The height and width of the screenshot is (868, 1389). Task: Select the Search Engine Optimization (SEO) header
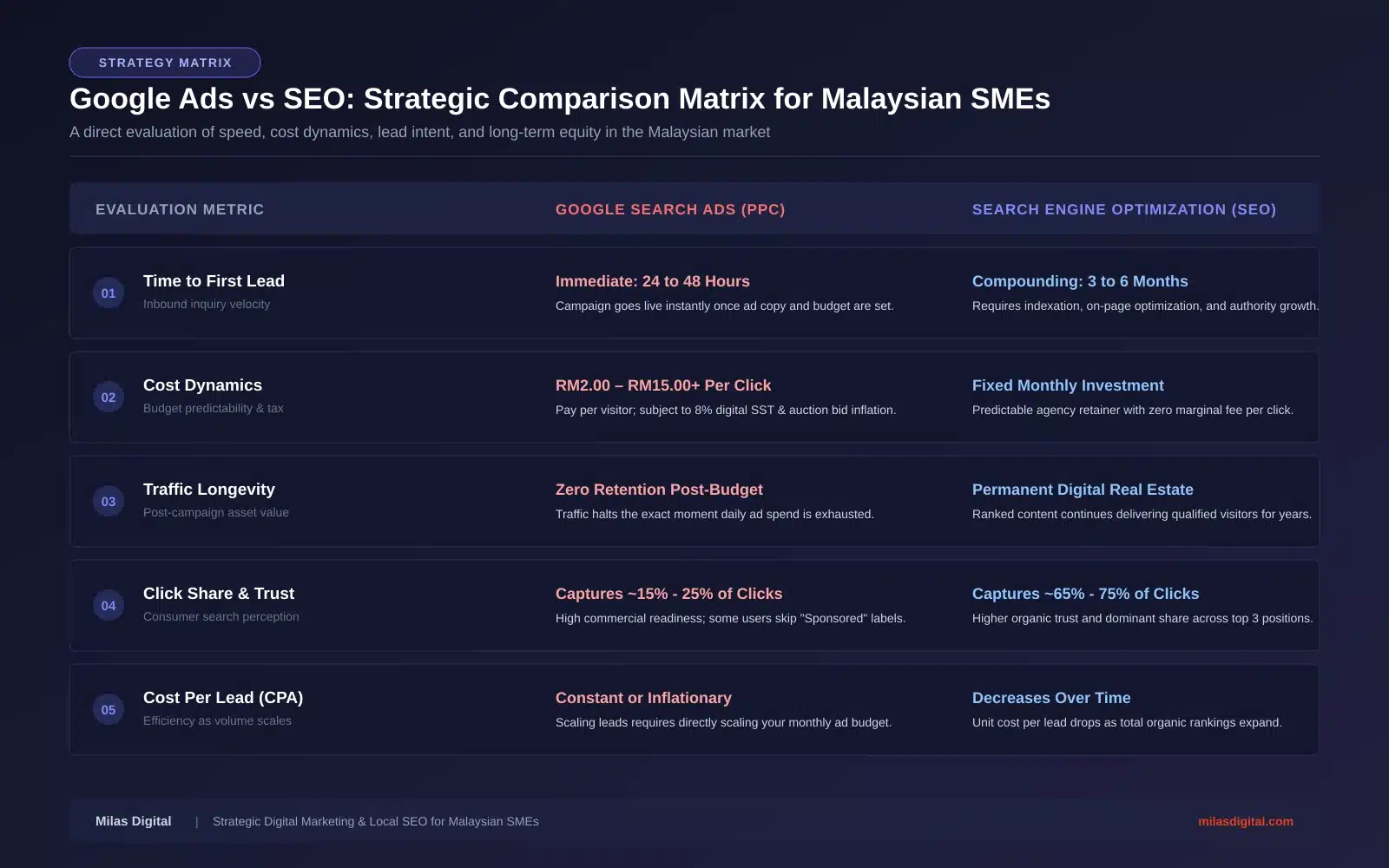click(1124, 209)
